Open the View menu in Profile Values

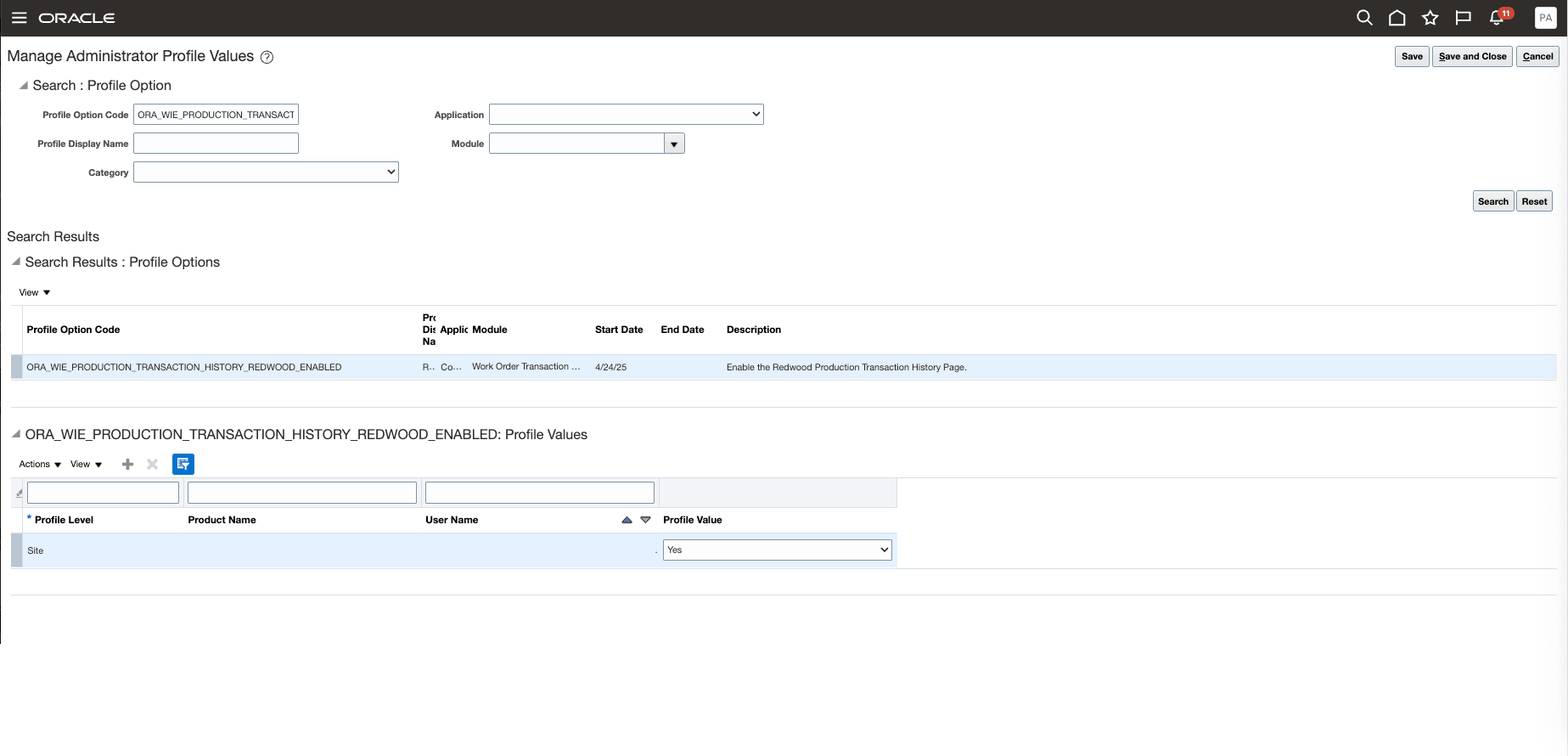[87, 464]
